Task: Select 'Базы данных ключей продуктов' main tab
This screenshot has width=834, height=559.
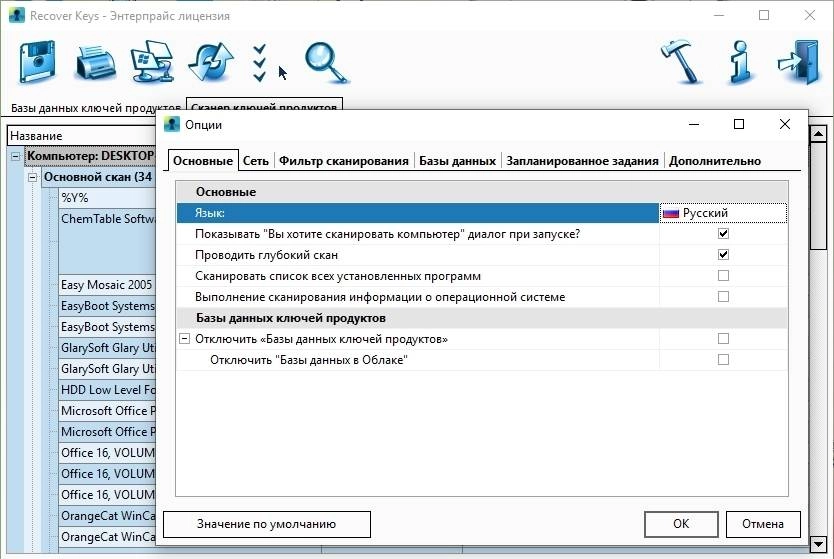Action: click(96, 108)
